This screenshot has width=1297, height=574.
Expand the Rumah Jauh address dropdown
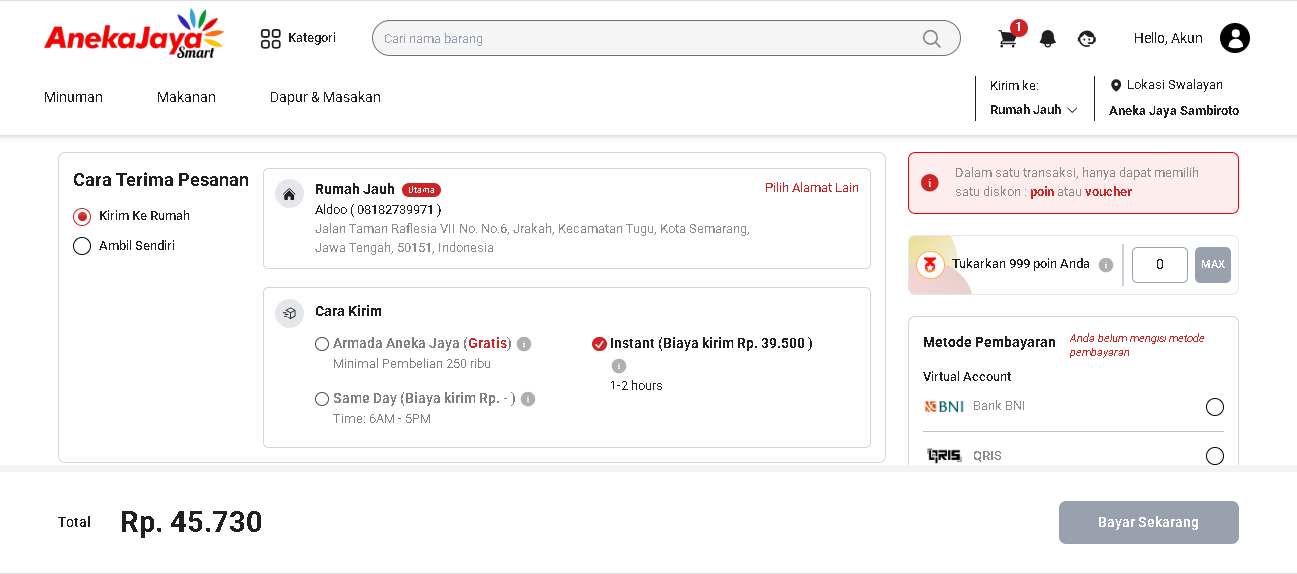point(1033,110)
